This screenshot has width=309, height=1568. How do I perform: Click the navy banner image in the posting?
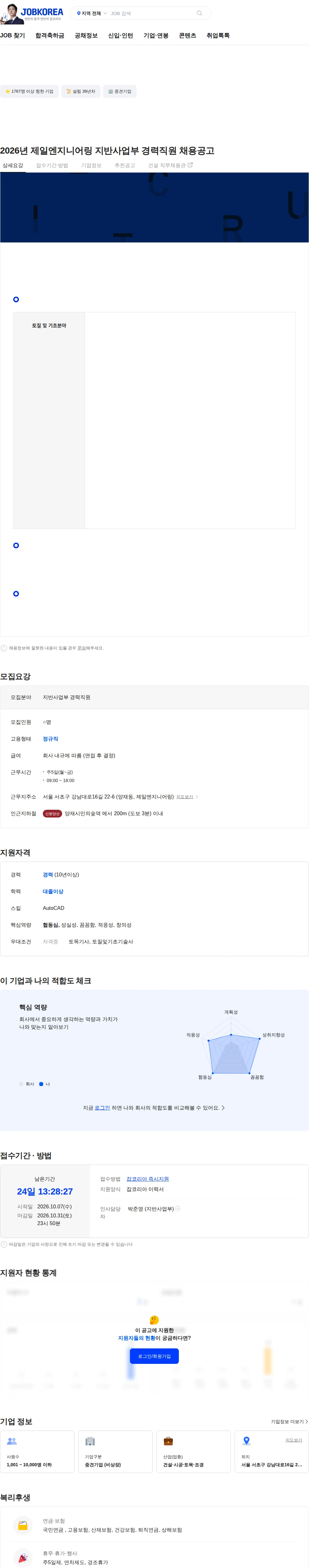pos(154,208)
